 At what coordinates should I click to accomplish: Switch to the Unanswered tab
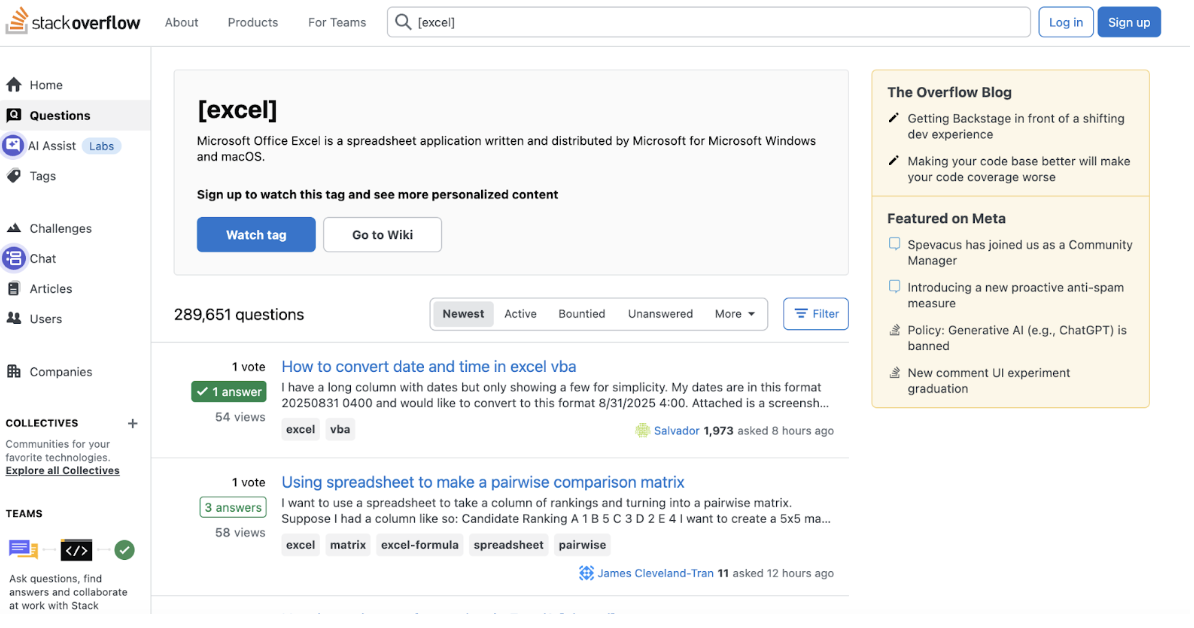click(660, 314)
